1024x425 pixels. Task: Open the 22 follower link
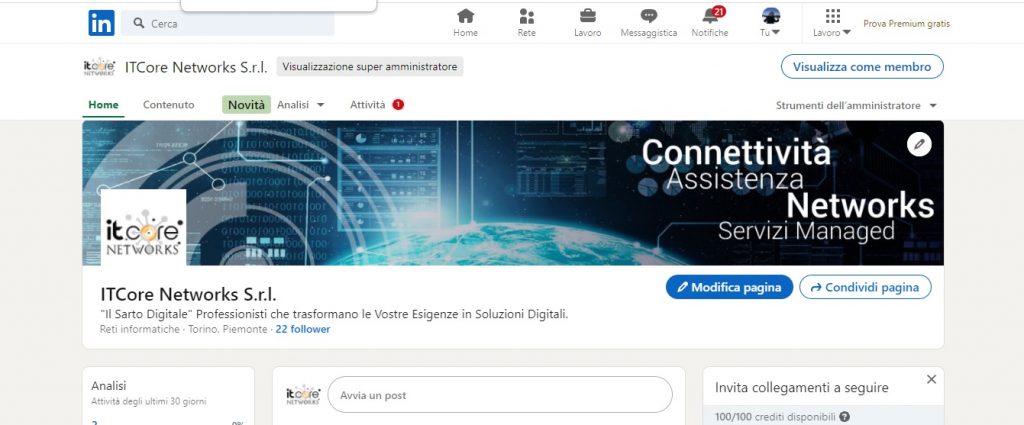coord(302,329)
